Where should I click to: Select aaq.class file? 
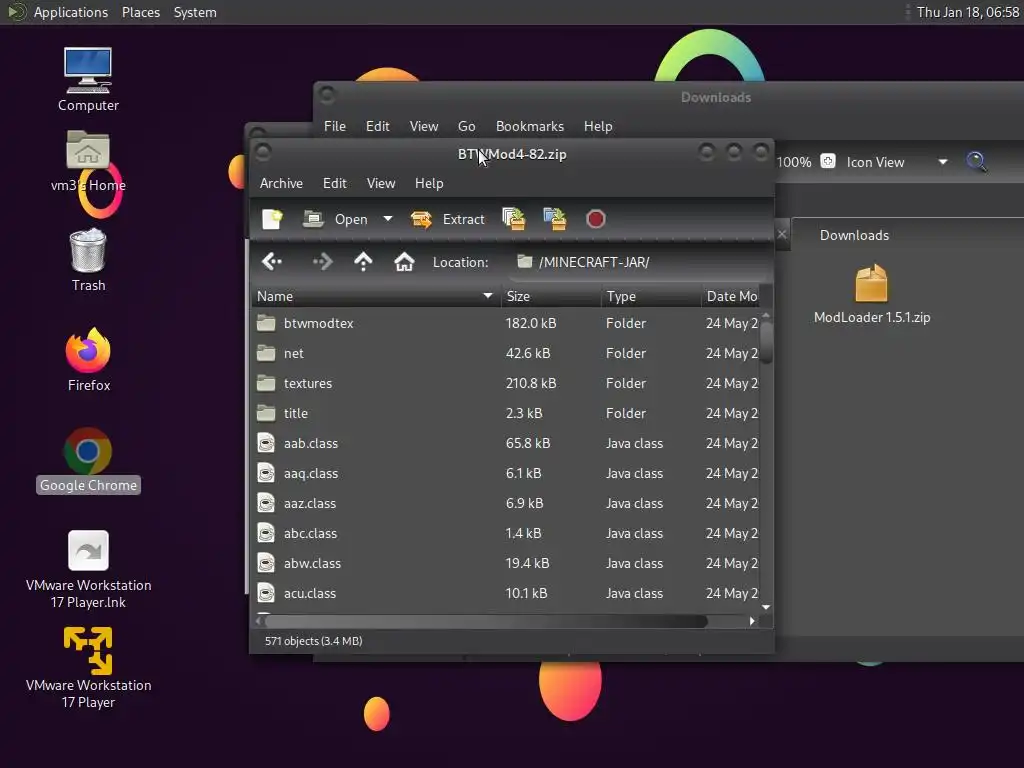pyautogui.click(x=505, y=473)
